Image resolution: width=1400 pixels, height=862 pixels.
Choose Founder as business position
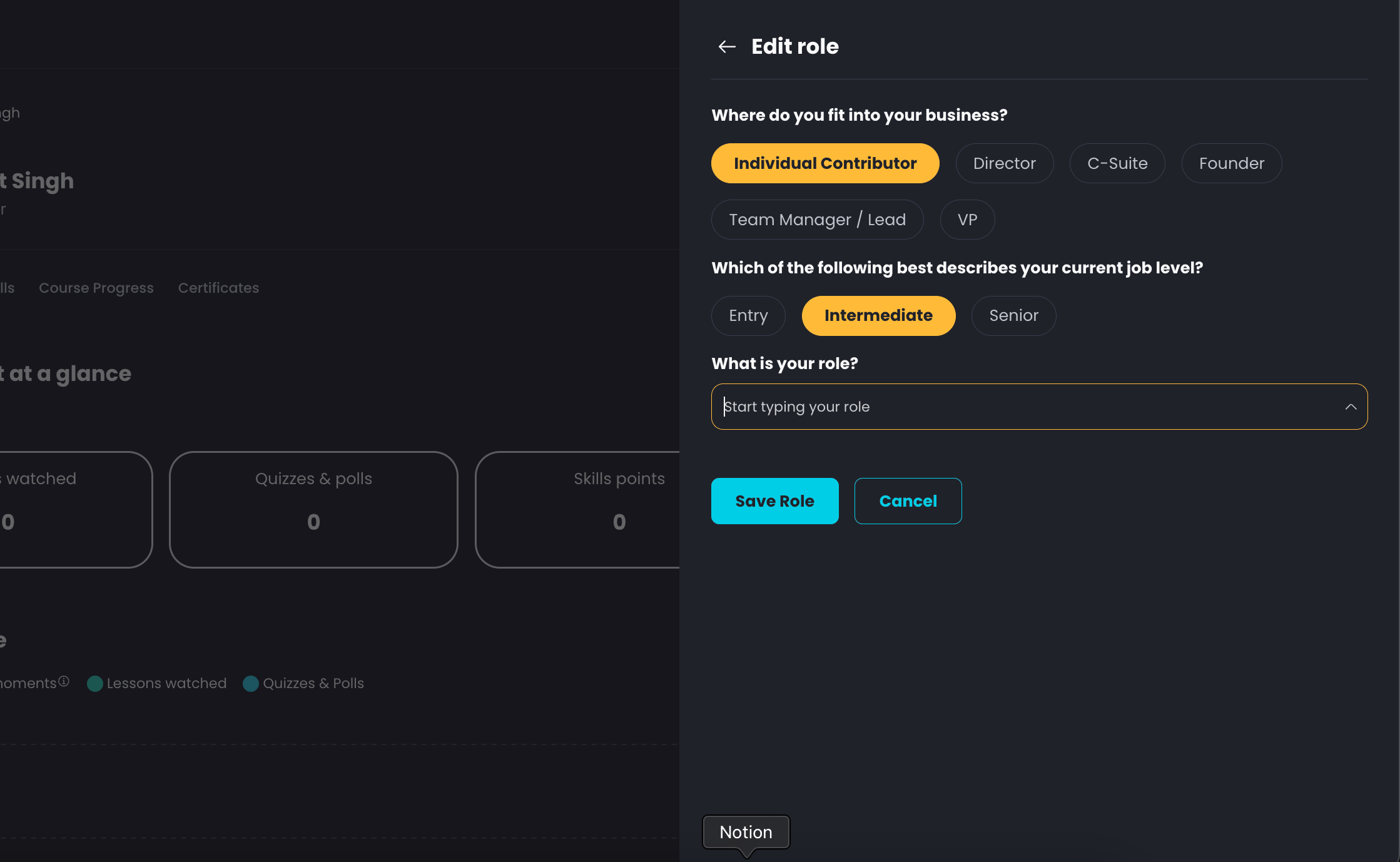(1231, 163)
